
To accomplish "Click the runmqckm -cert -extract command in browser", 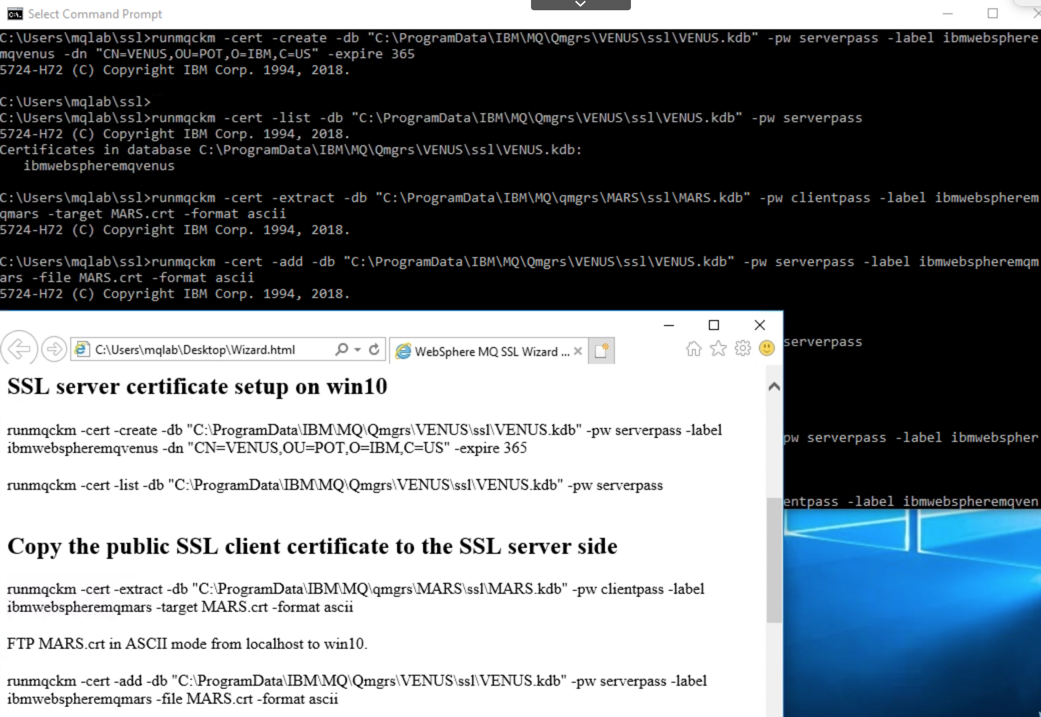I will click(356, 598).
